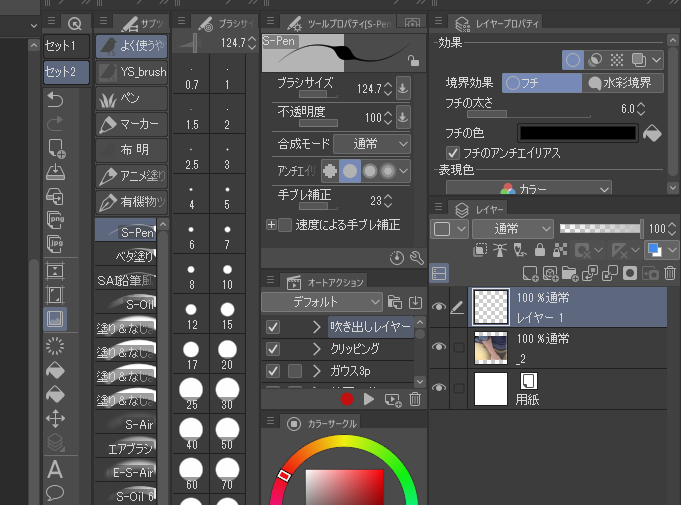Toggle visibility of 用紙 layer
The height and width of the screenshot is (505, 681).
coord(439,387)
